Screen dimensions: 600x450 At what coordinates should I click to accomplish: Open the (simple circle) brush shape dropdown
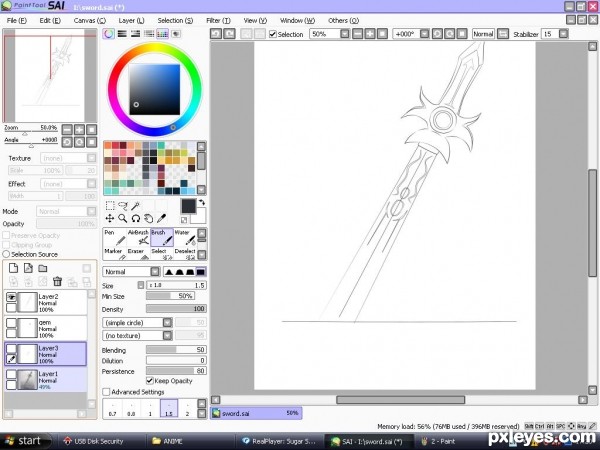click(167, 323)
